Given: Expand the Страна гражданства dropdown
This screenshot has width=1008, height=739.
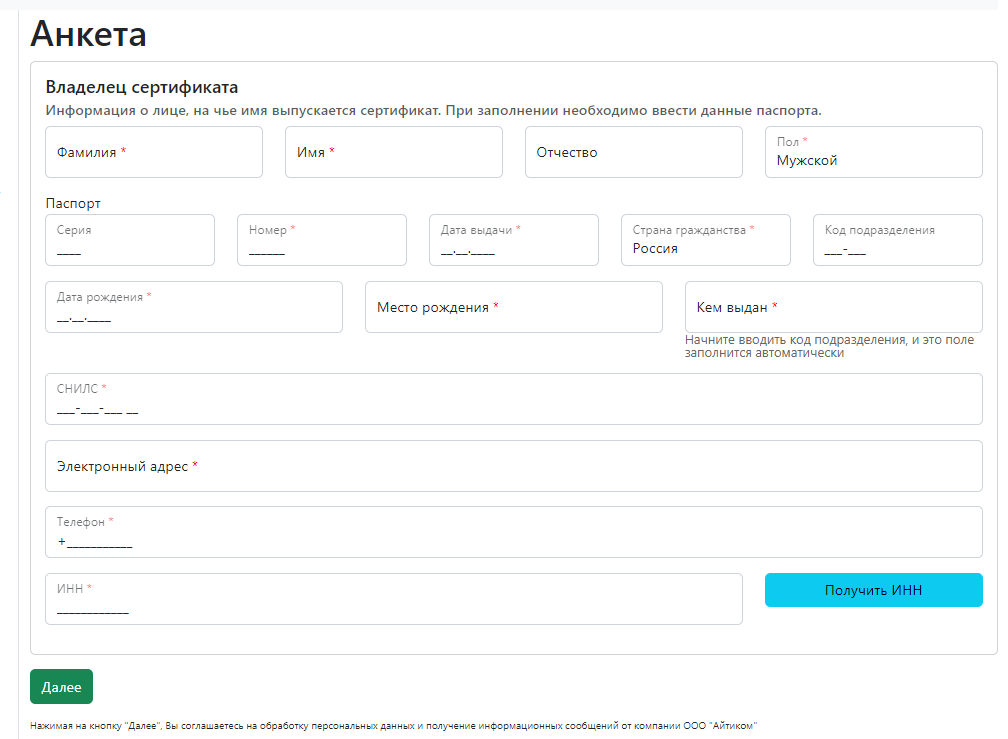Looking at the screenshot, I should [705, 241].
